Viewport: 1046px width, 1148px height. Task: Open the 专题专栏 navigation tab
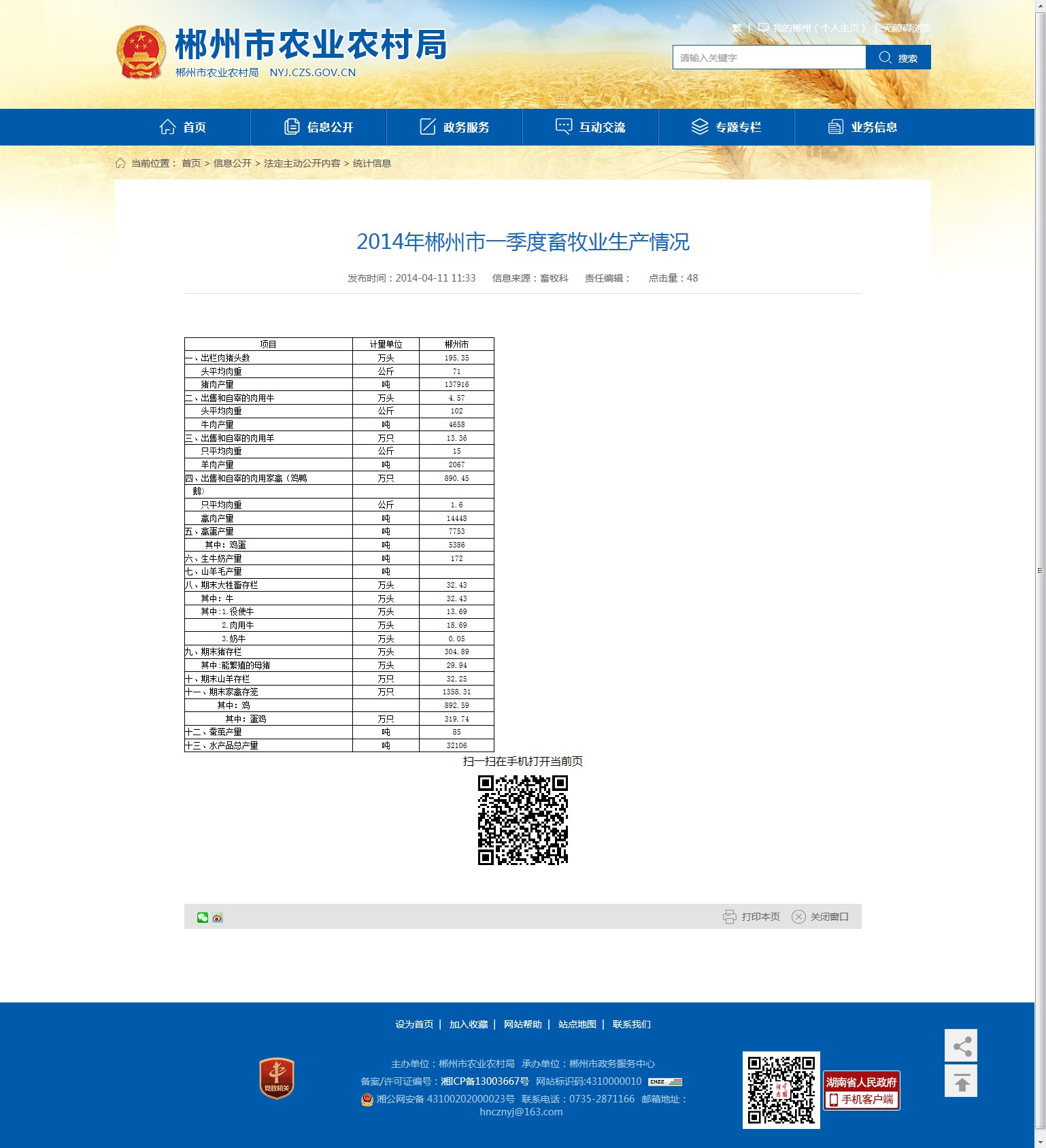pos(727,127)
